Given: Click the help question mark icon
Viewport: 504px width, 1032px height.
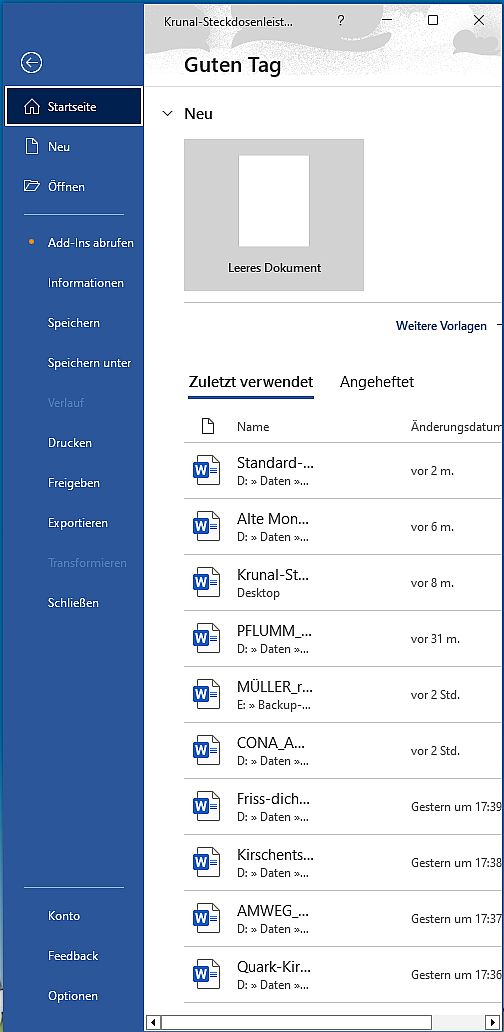Looking at the screenshot, I should pos(340,20).
